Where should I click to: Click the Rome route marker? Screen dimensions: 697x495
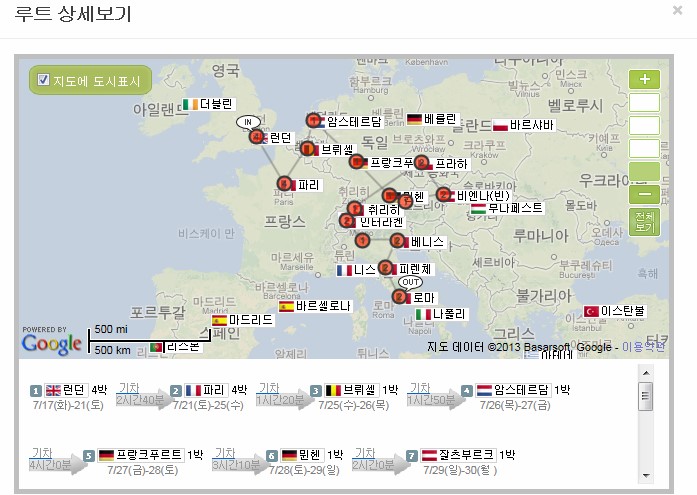point(399,297)
